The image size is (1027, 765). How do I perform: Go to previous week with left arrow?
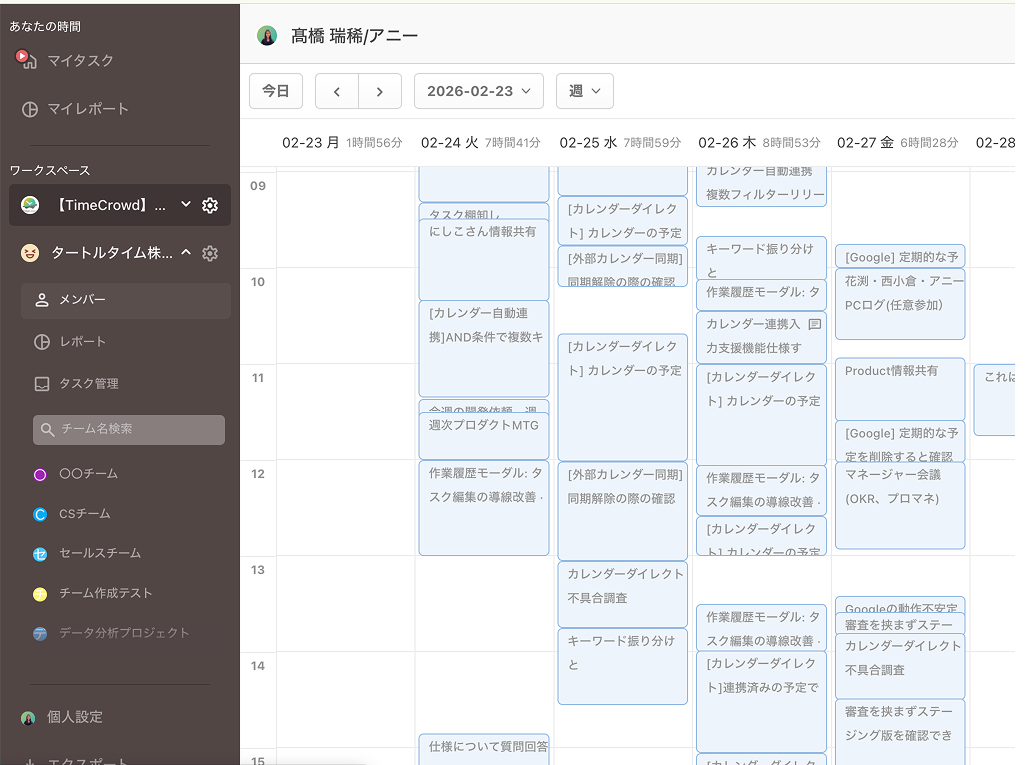click(x=336, y=91)
